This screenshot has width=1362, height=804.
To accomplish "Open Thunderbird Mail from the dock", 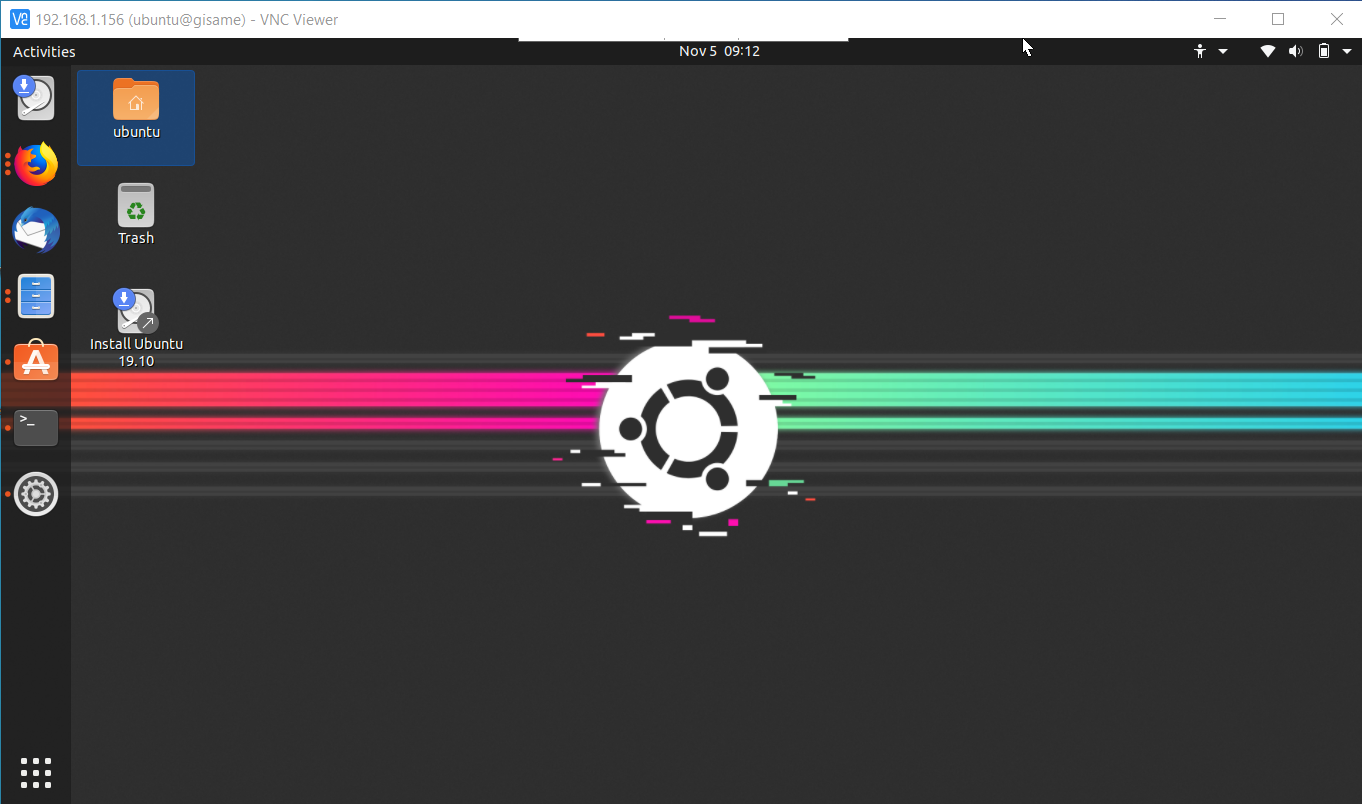I will pyautogui.click(x=36, y=231).
